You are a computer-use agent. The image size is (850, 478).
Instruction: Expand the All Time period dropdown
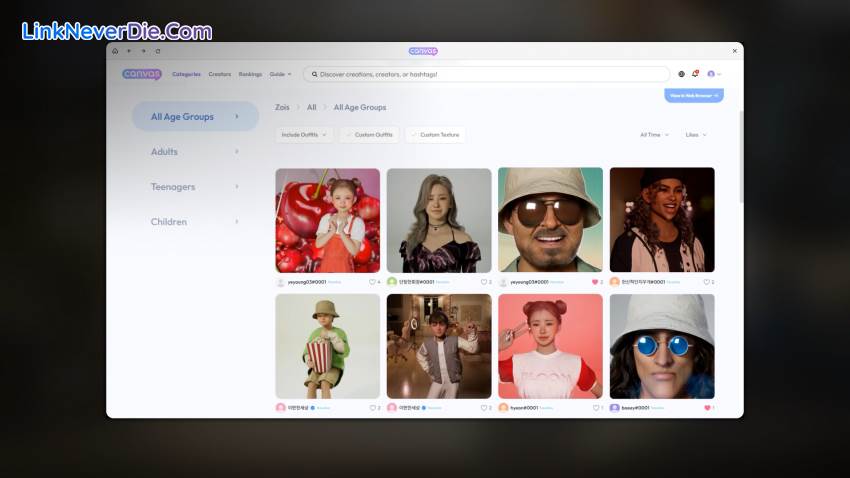654,134
